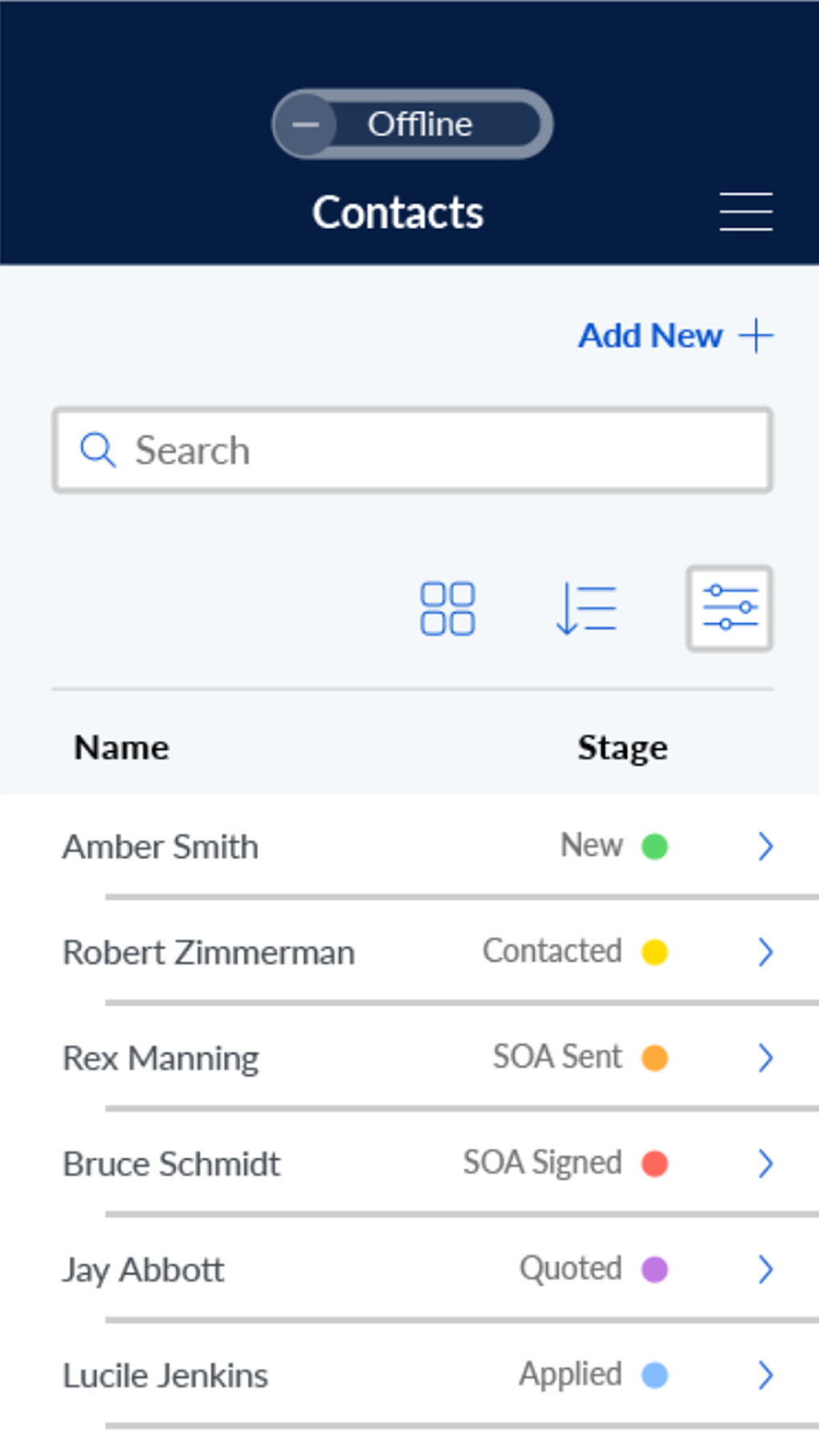The height and width of the screenshot is (1456, 819).
Task: Click the chevron for Bruce Schmidt
Action: coord(765,1164)
